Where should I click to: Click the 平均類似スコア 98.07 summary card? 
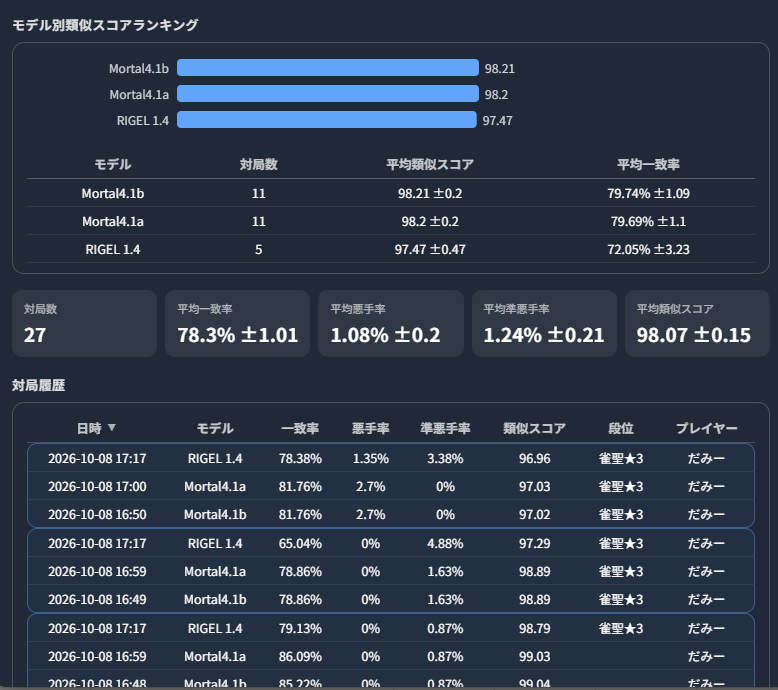pyautogui.click(x=697, y=323)
